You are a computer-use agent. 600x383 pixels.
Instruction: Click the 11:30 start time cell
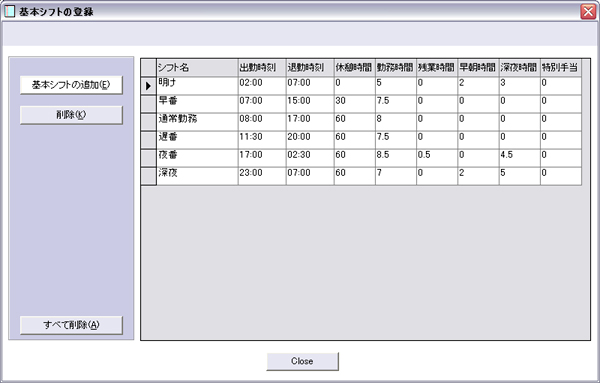(x=262, y=140)
